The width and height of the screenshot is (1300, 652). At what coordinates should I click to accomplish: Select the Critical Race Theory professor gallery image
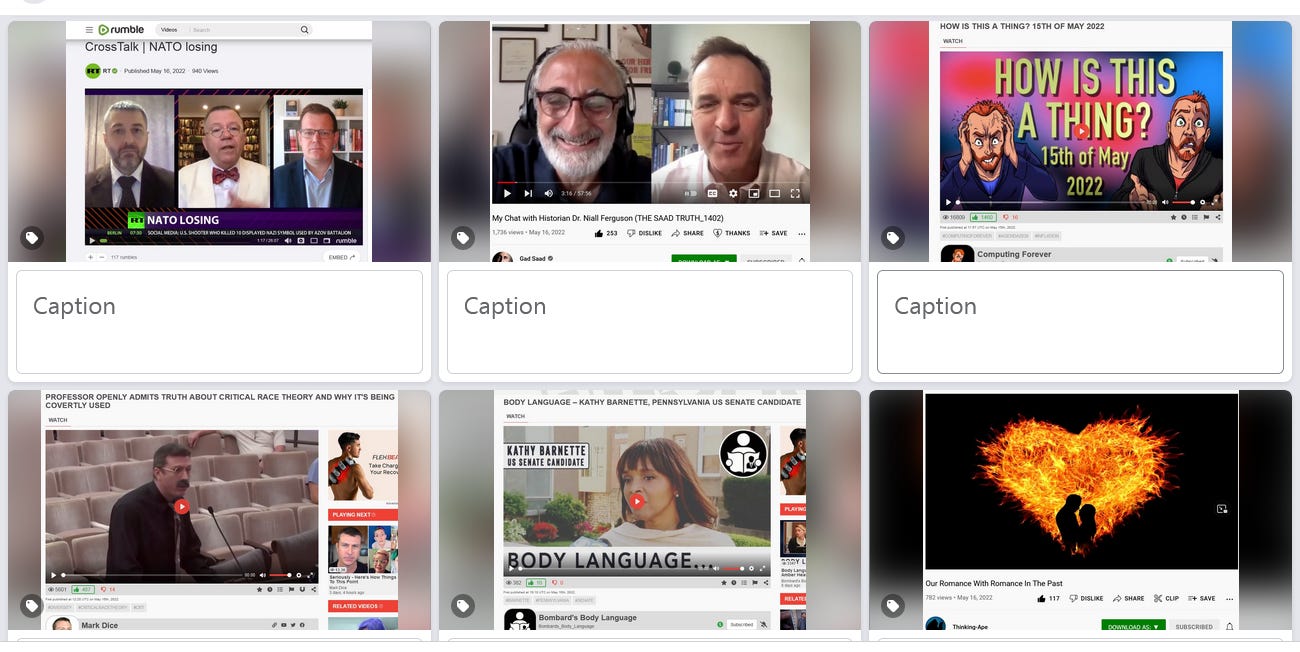coord(219,510)
